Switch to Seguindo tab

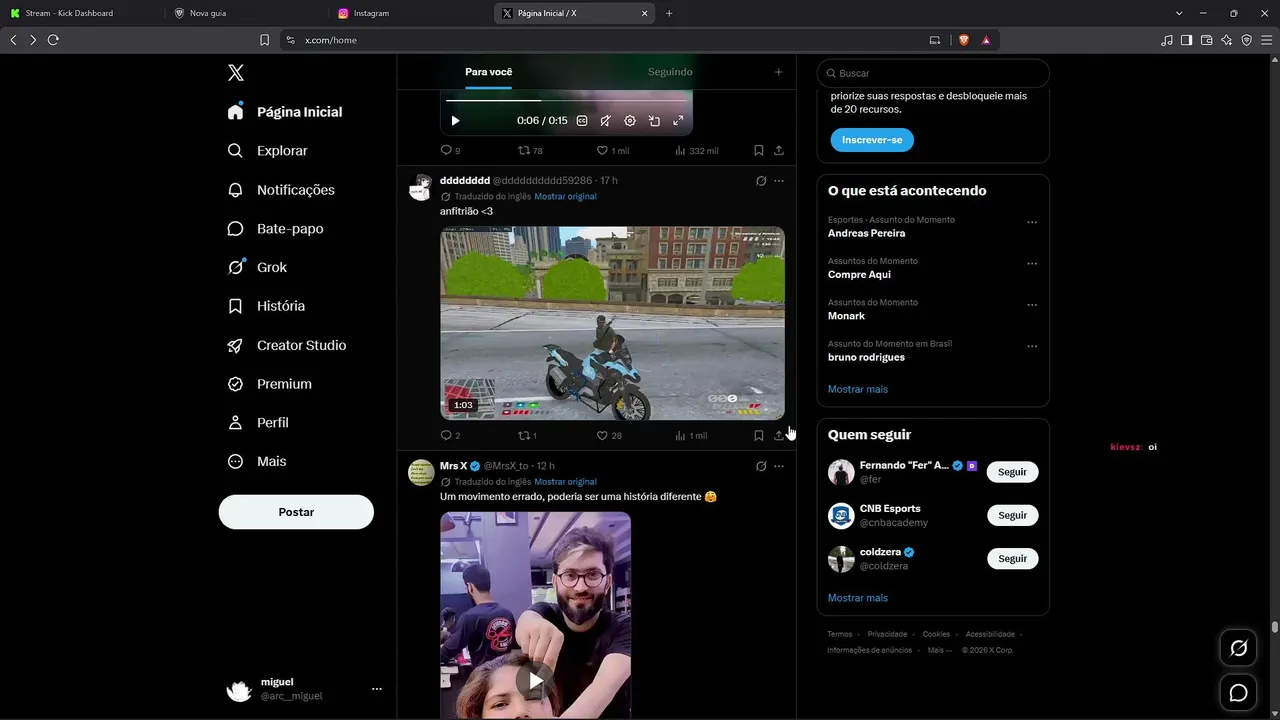click(x=670, y=72)
